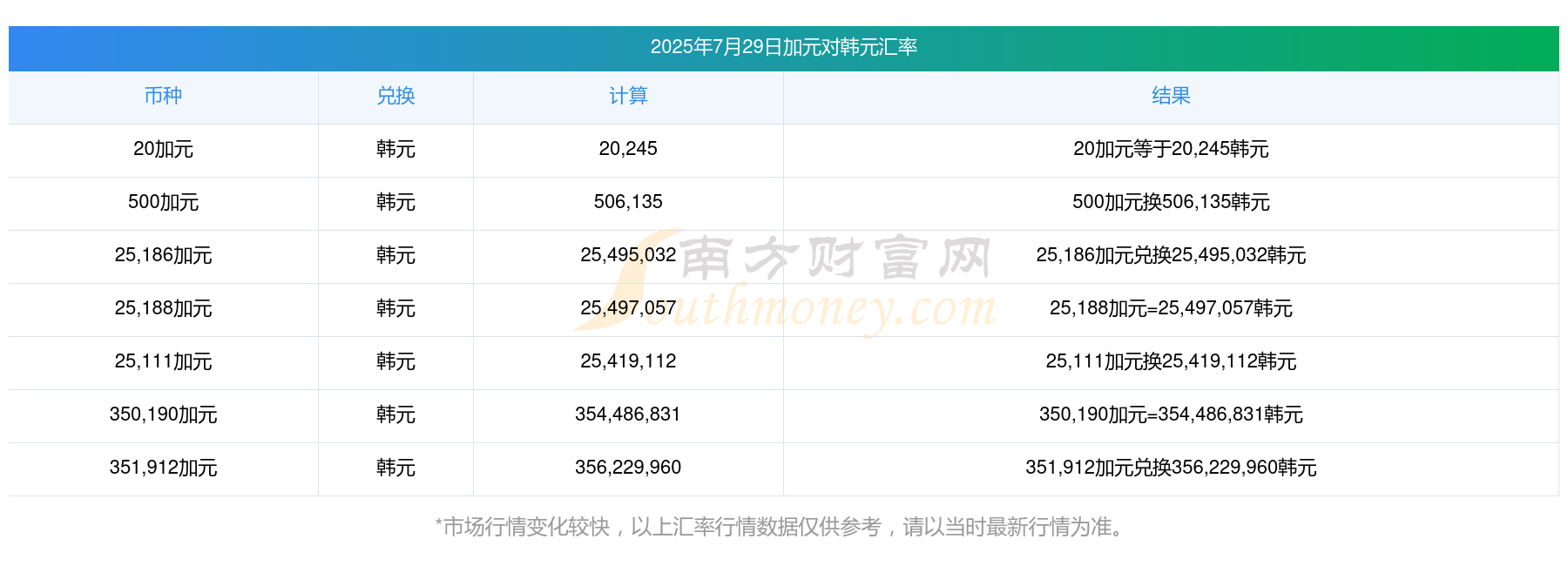
Task: Click 韩元 in the 25,188加元 row
Action: click(395, 308)
